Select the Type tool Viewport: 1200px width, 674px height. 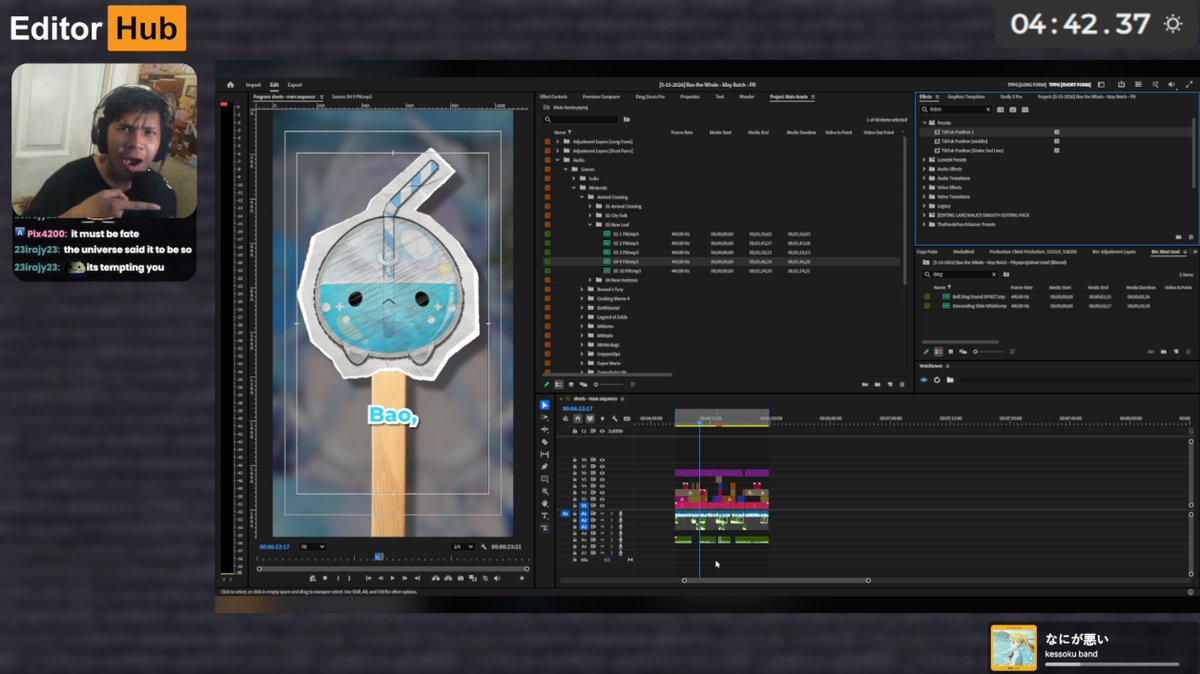(x=545, y=516)
